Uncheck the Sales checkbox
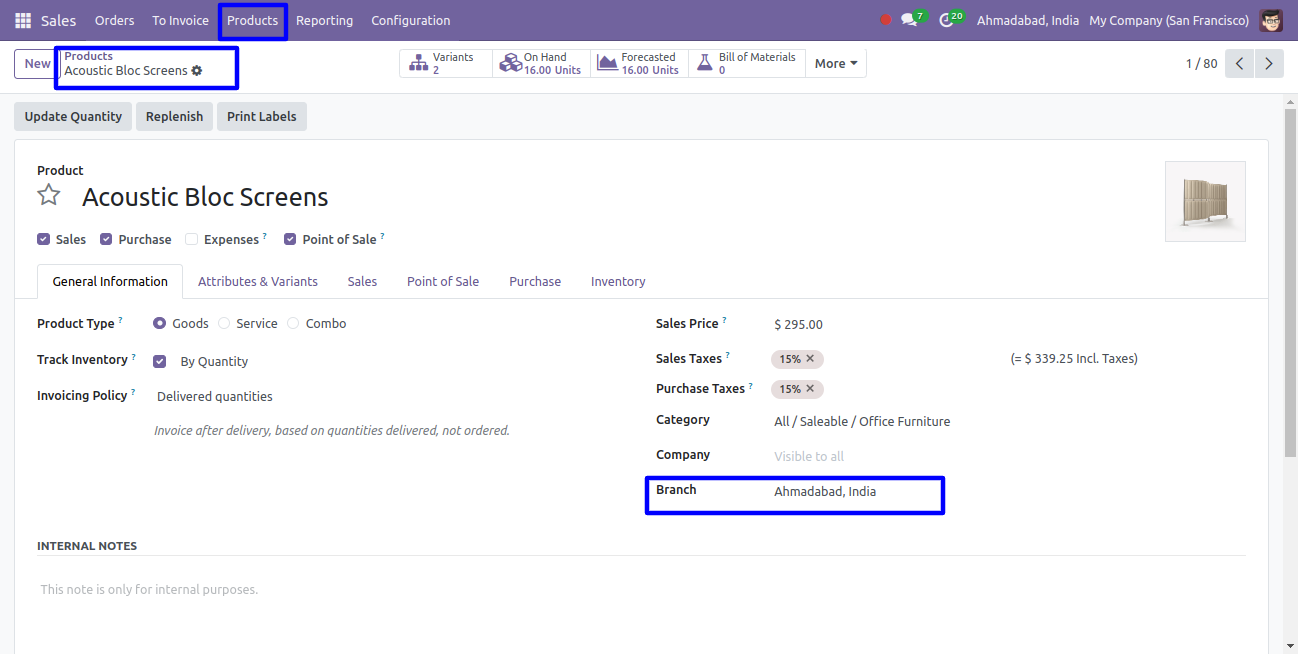 44,240
